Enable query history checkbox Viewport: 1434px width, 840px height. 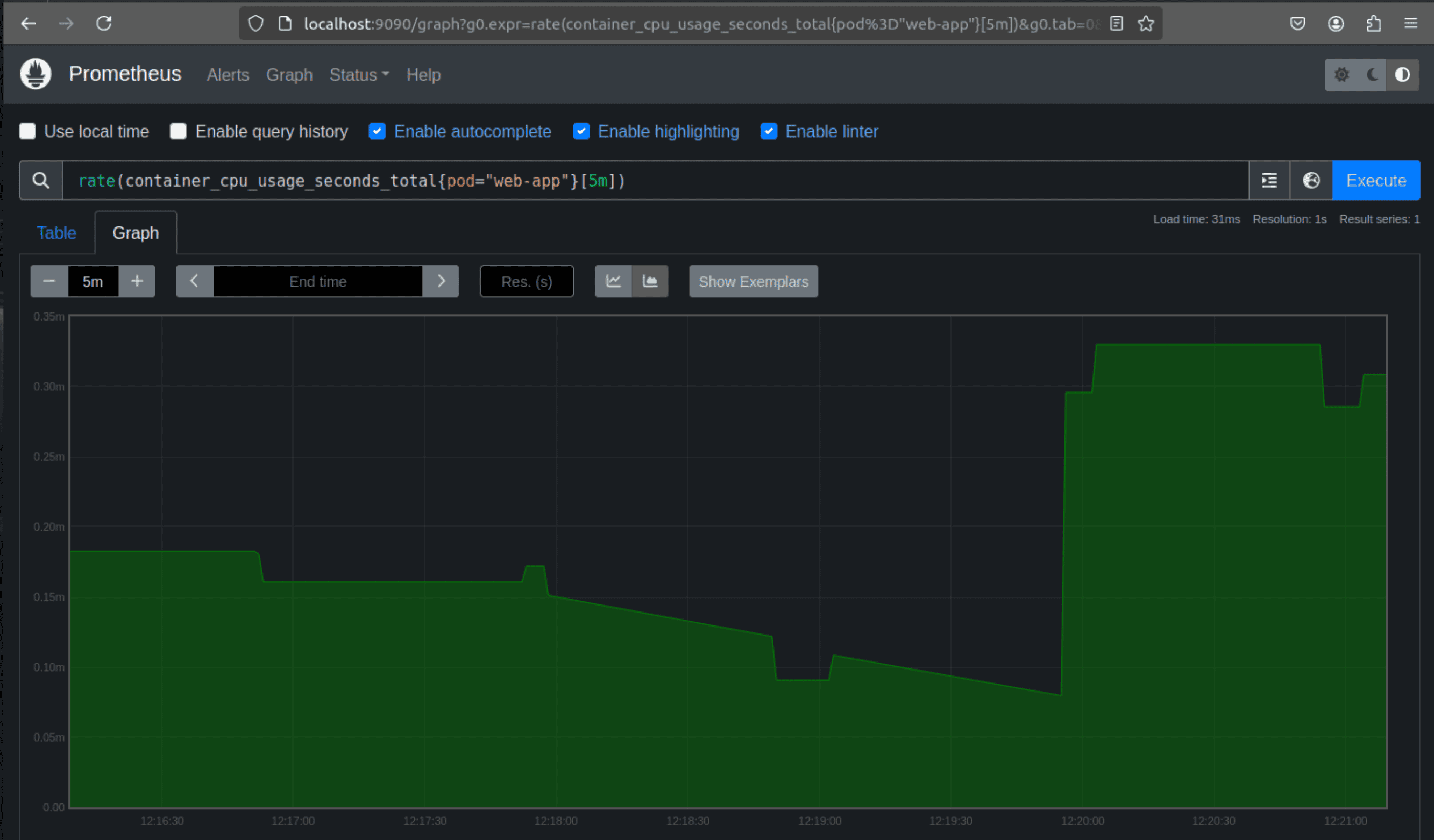click(178, 131)
